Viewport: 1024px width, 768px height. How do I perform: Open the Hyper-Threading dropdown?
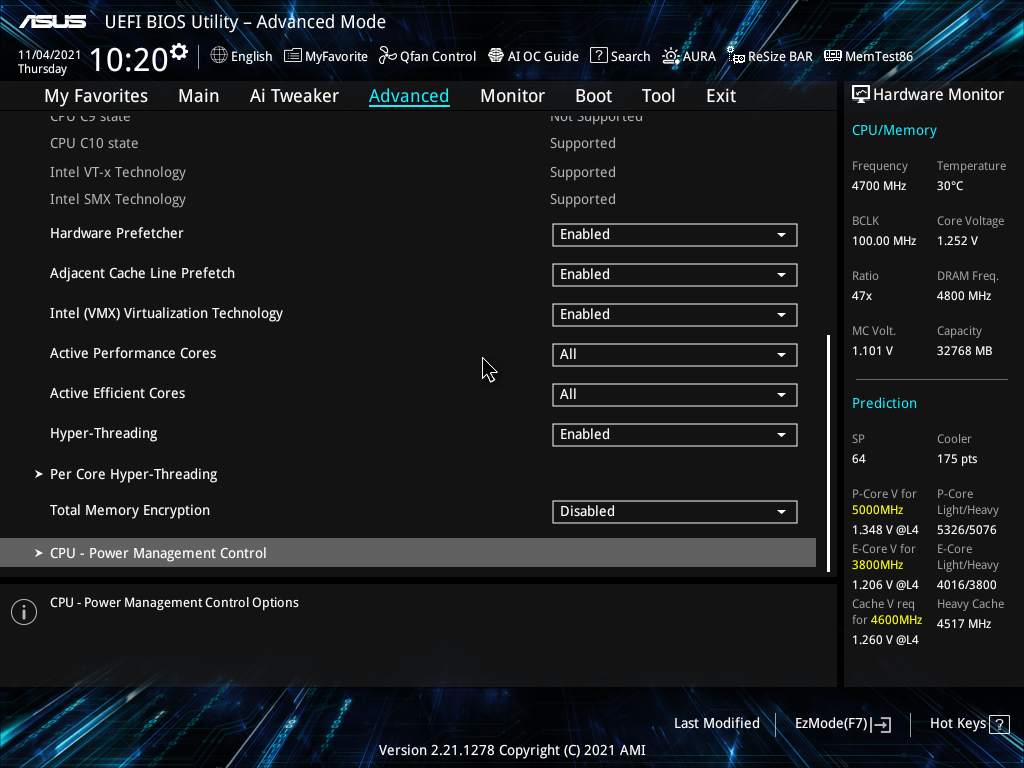pos(675,434)
